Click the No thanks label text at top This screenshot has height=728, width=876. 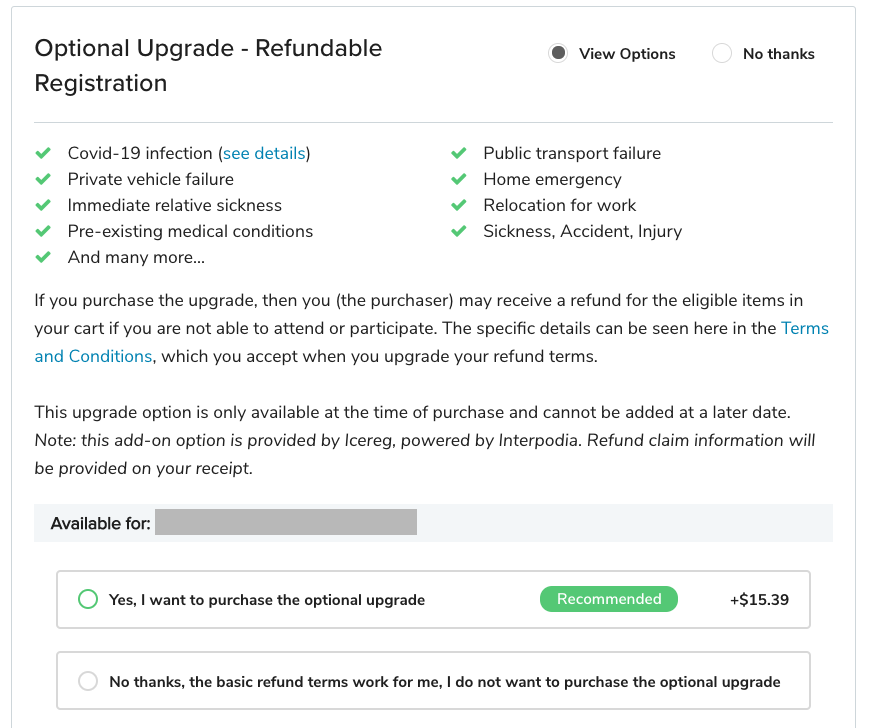point(778,54)
